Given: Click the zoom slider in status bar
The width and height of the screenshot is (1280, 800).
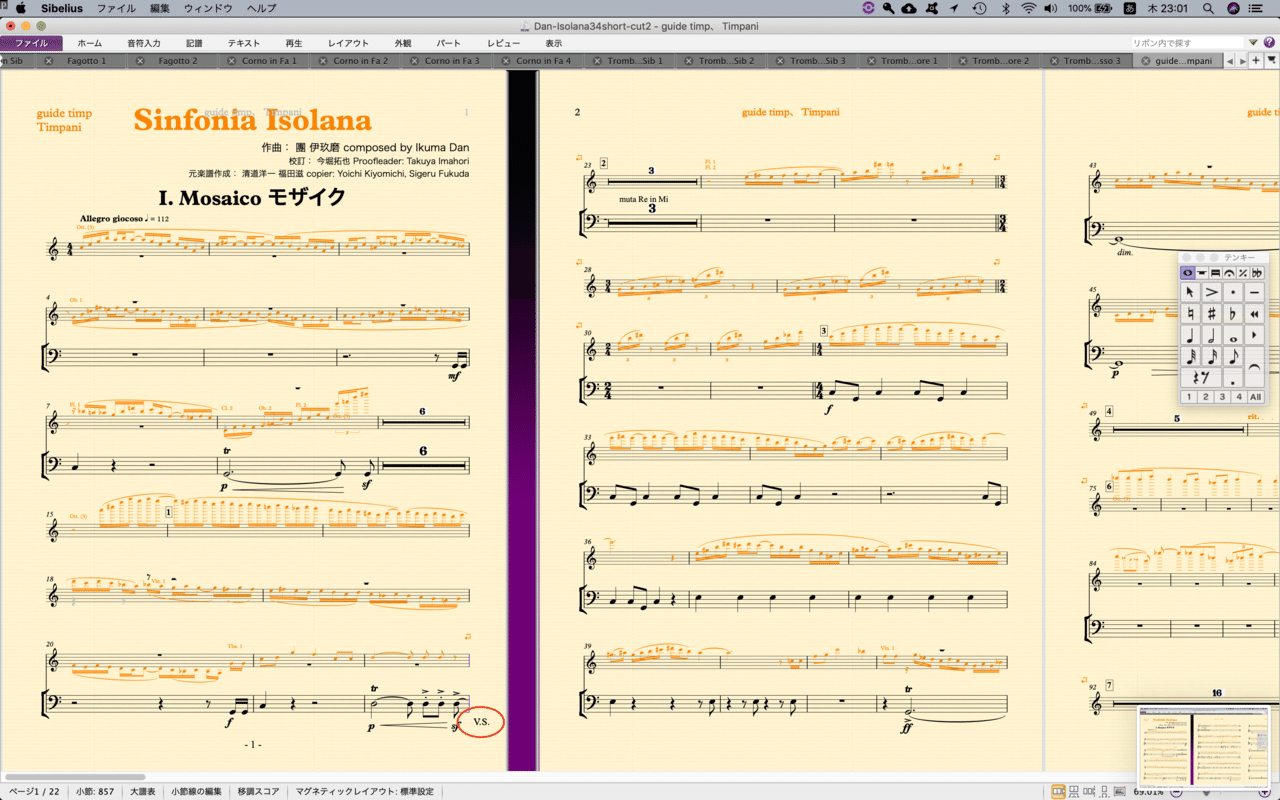Looking at the screenshot, I should 1218,792.
